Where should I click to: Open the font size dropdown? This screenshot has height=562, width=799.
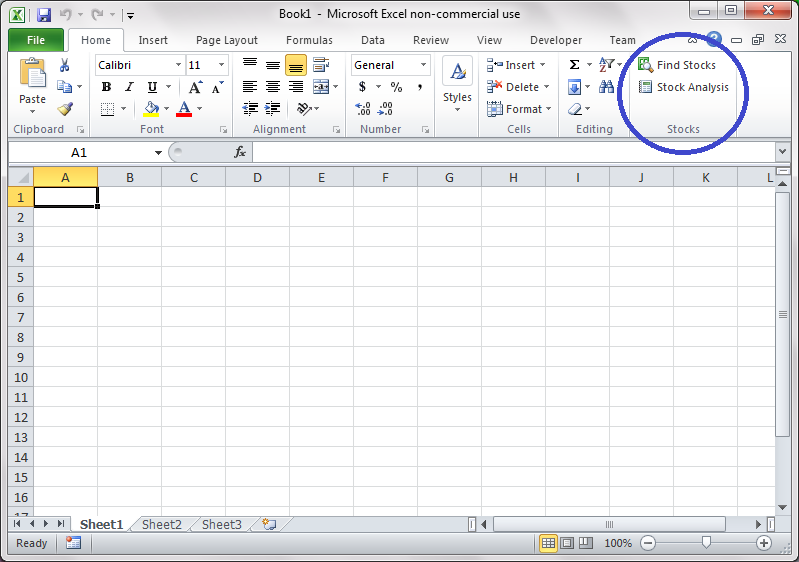click(x=221, y=65)
